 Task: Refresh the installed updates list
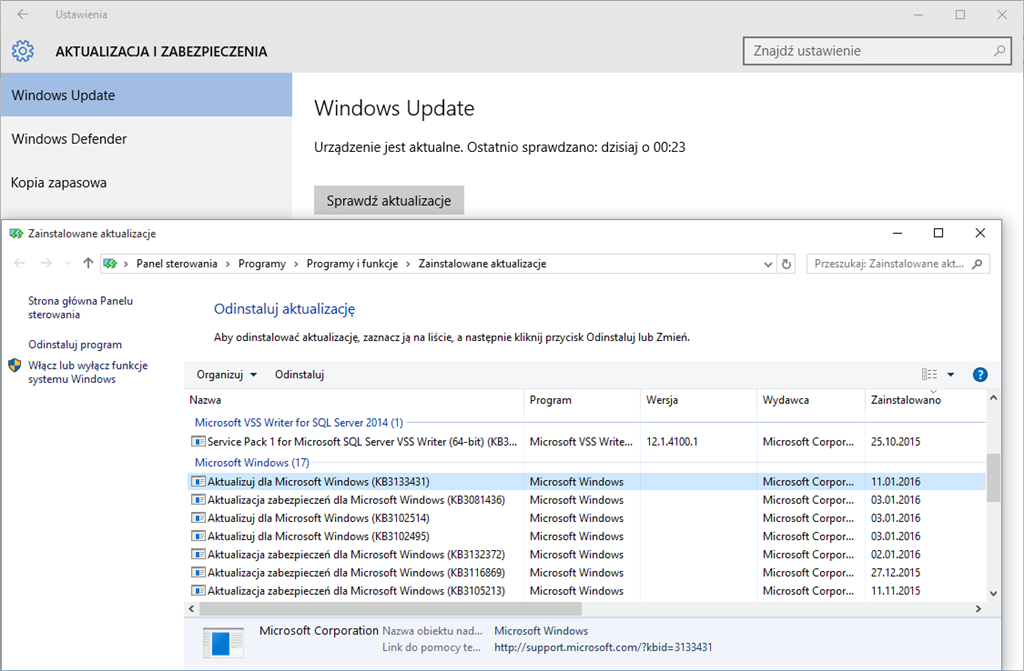pos(786,264)
